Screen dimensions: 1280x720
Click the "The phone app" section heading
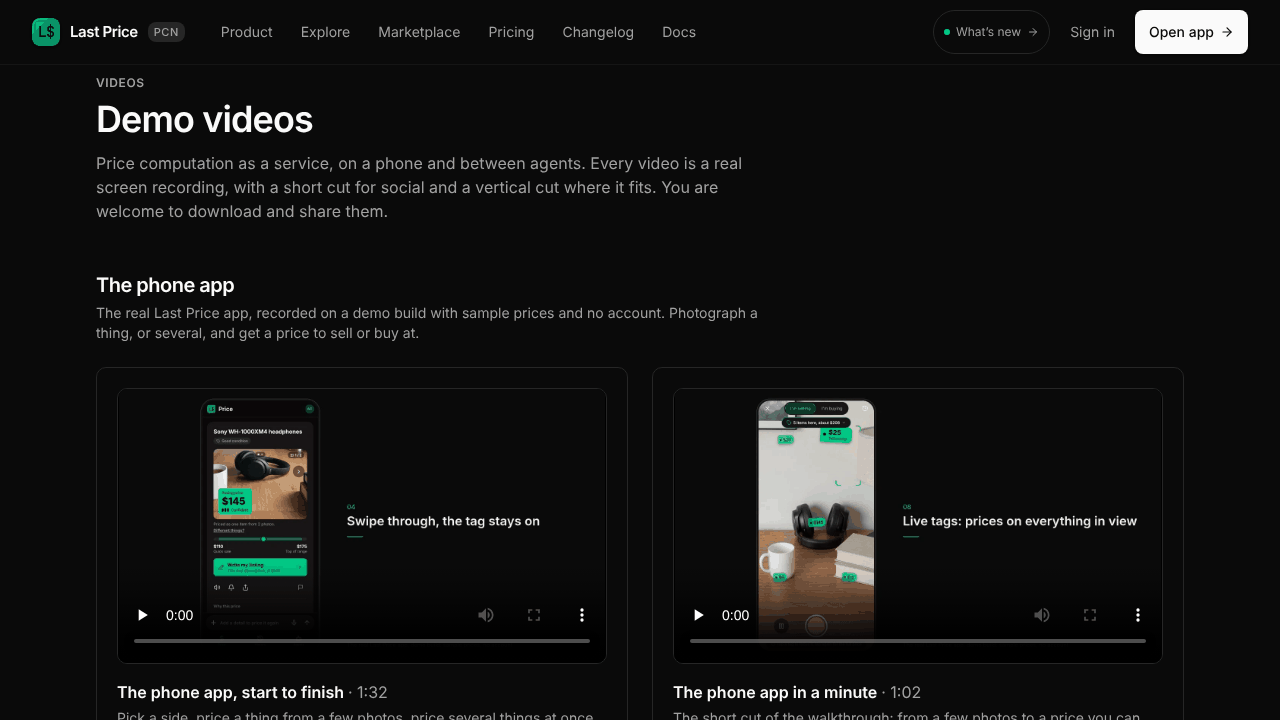(x=165, y=285)
